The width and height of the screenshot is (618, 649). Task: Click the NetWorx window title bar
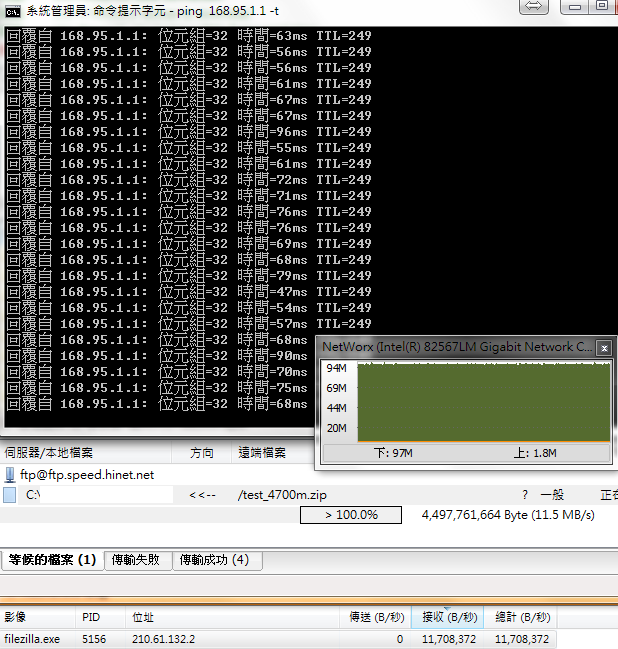457,347
